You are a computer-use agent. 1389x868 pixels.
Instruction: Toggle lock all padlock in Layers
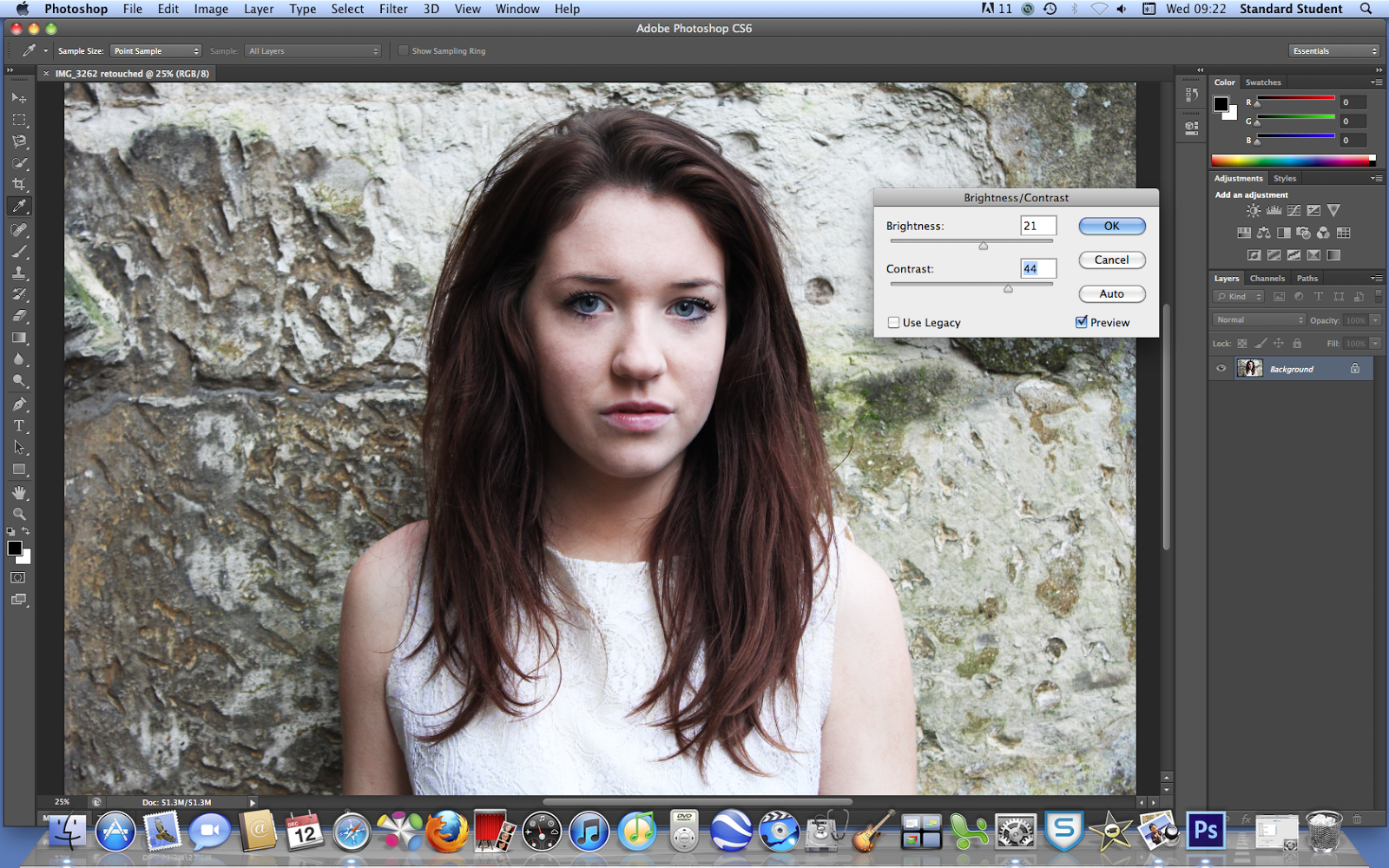click(1297, 344)
